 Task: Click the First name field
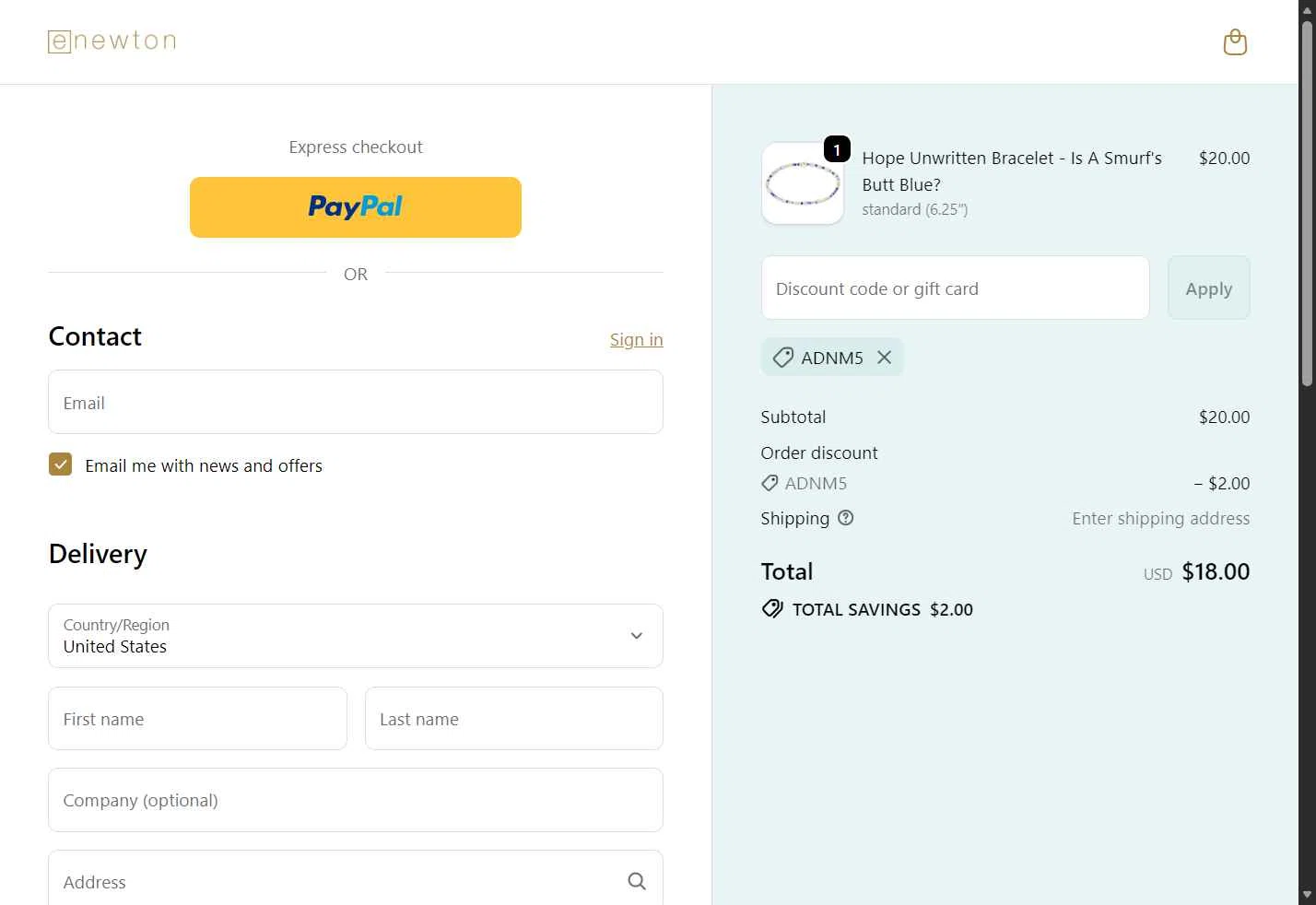pyautogui.click(x=197, y=719)
